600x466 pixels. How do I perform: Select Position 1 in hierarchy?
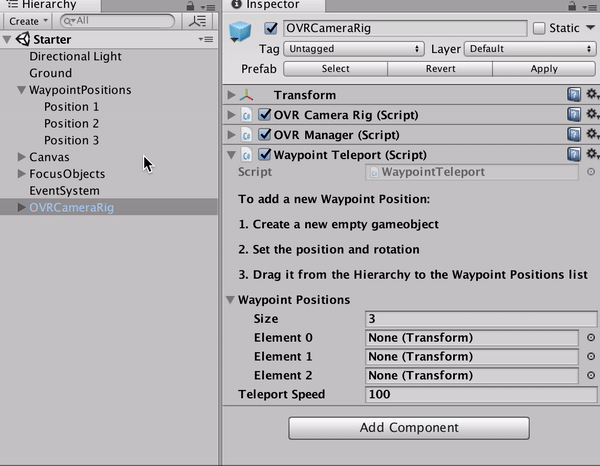[x=71, y=107]
